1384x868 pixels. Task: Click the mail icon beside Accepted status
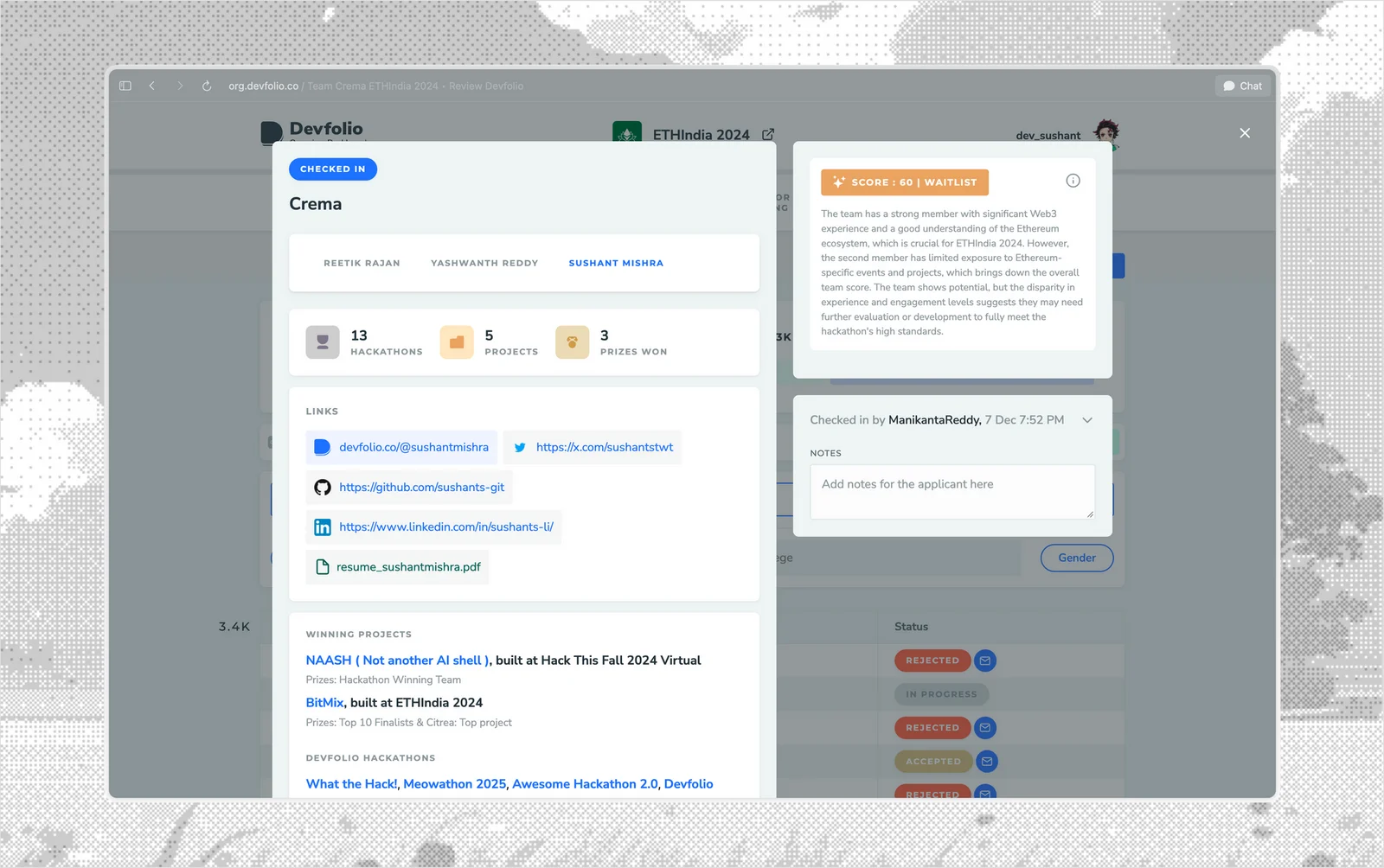pos(987,762)
